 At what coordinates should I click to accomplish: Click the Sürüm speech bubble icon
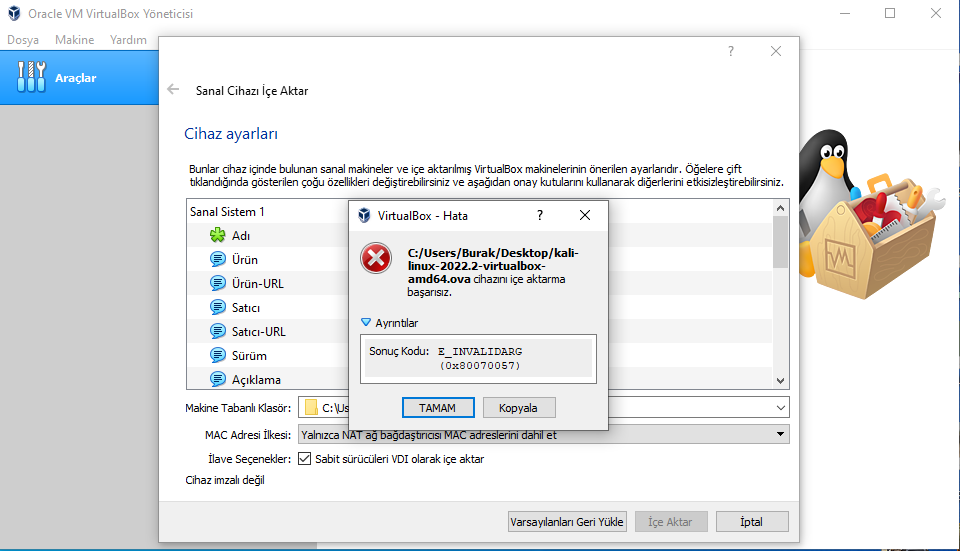pos(217,355)
